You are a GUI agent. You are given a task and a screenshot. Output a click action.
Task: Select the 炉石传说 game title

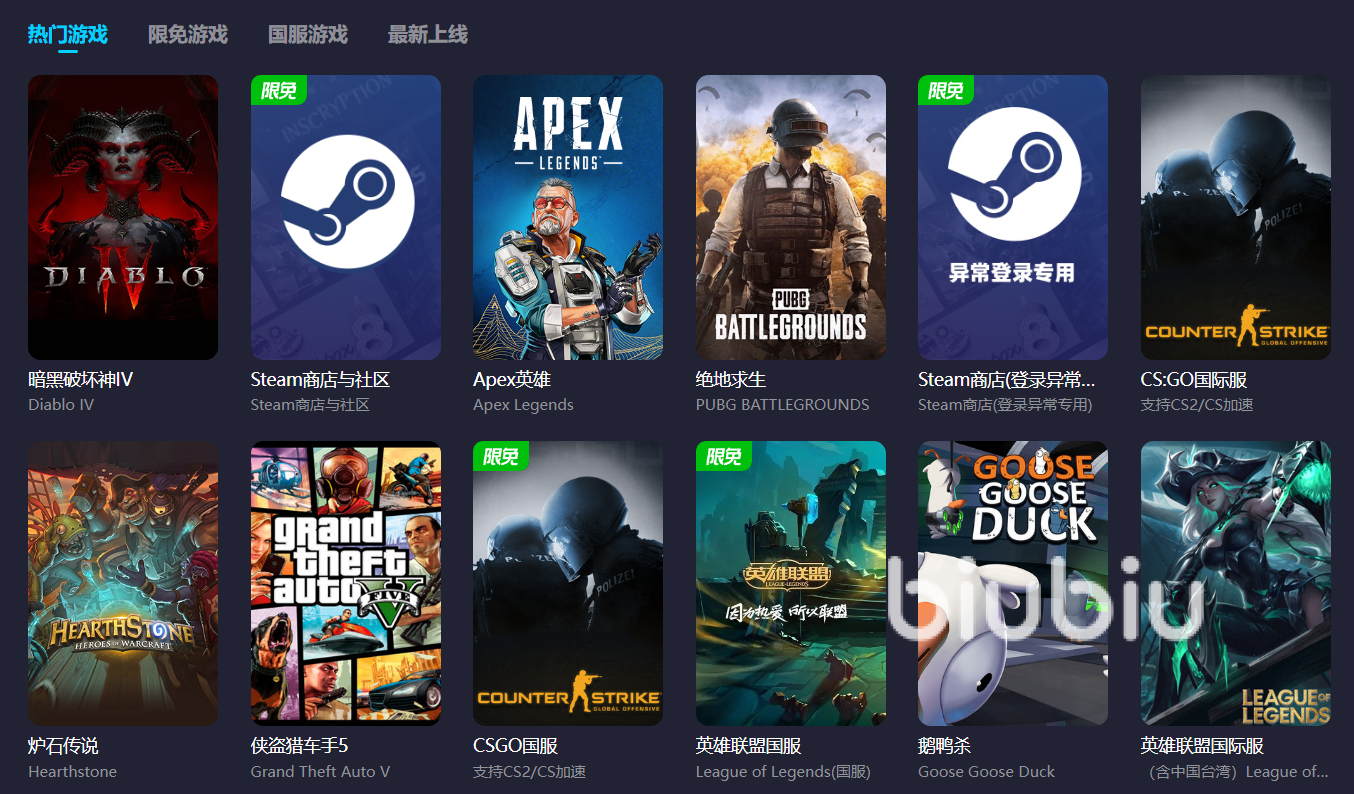tap(63, 746)
